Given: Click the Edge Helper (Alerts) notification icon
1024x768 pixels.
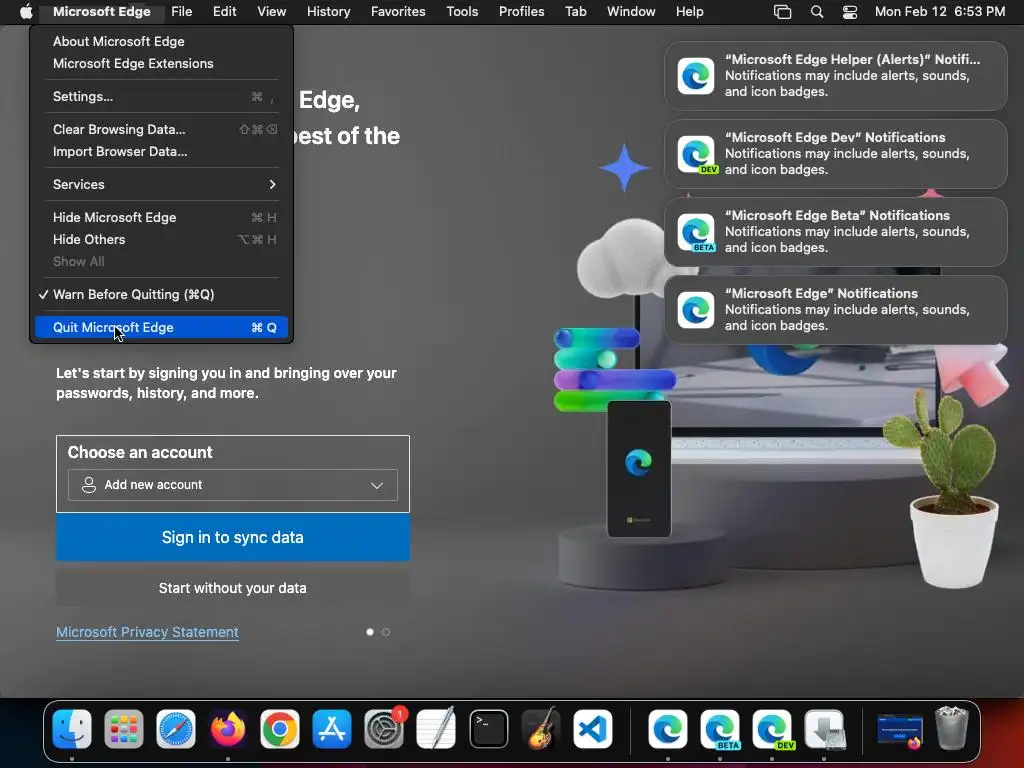Looking at the screenshot, I should tap(696, 76).
